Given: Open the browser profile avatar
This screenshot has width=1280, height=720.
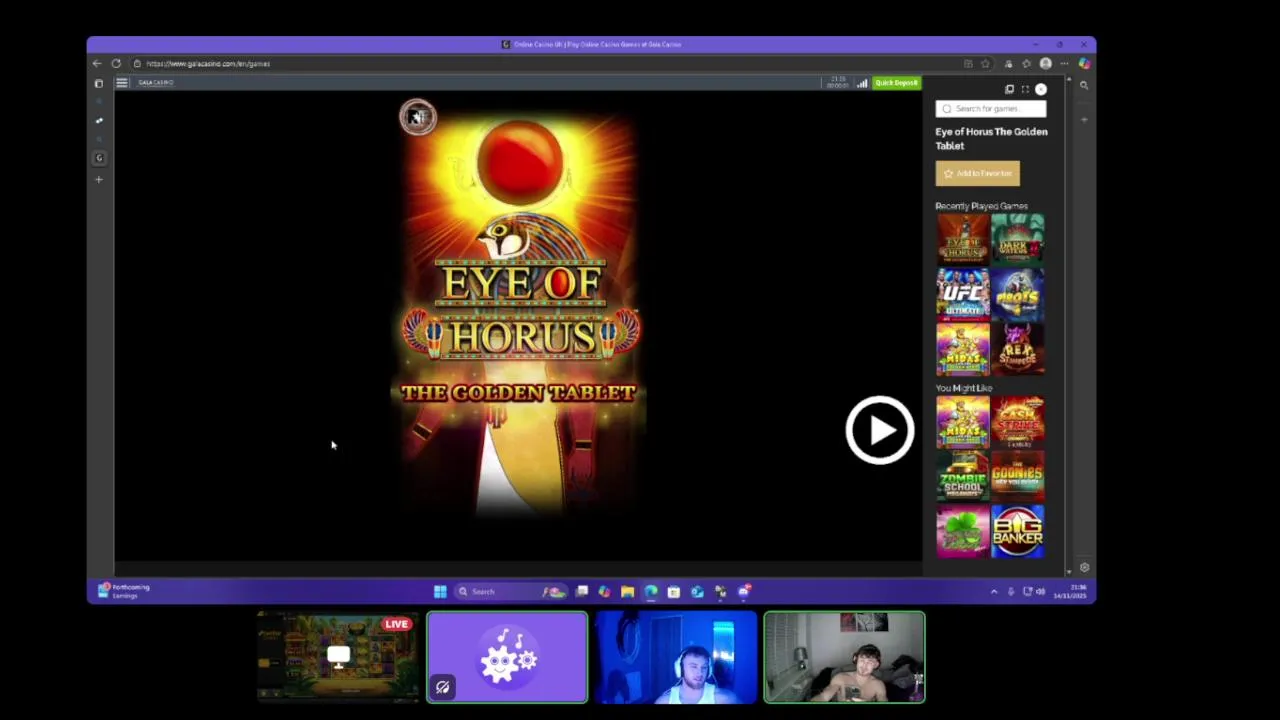Looking at the screenshot, I should coord(1046,63).
